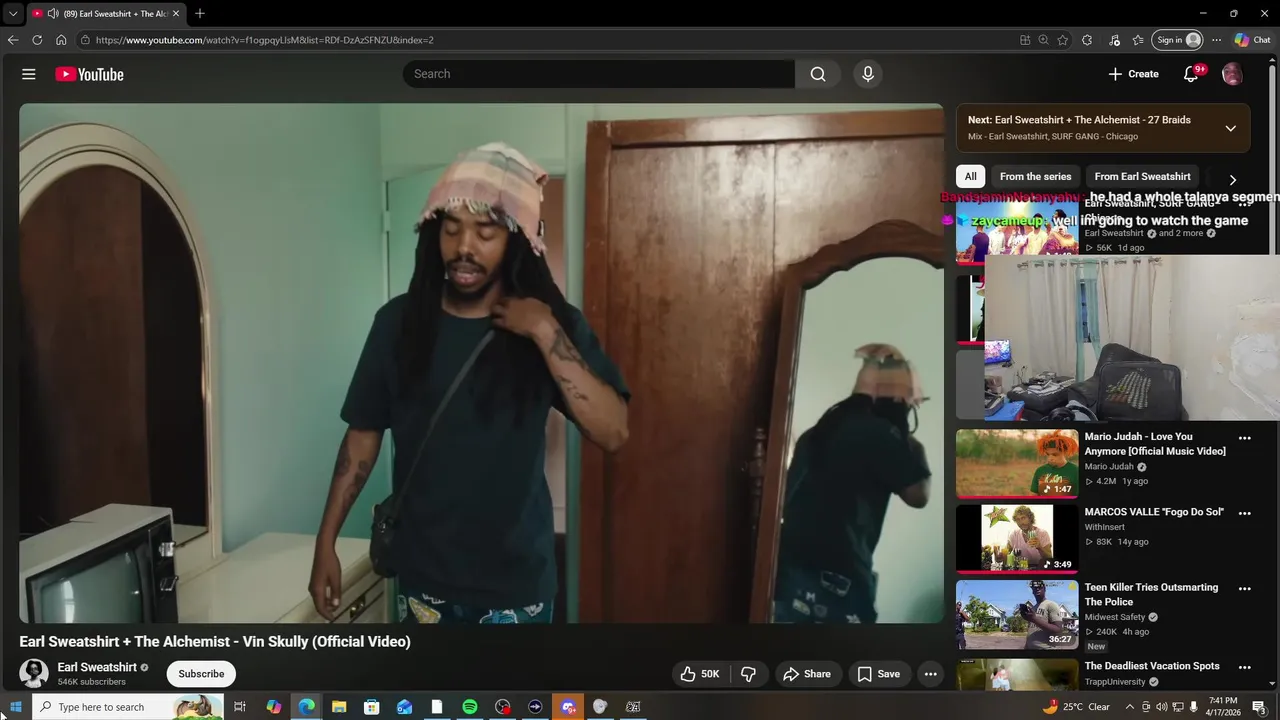Image resolution: width=1280 pixels, height=720 pixels.
Task: Open options for Teen Killer Tries video
Action: (1245, 589)
